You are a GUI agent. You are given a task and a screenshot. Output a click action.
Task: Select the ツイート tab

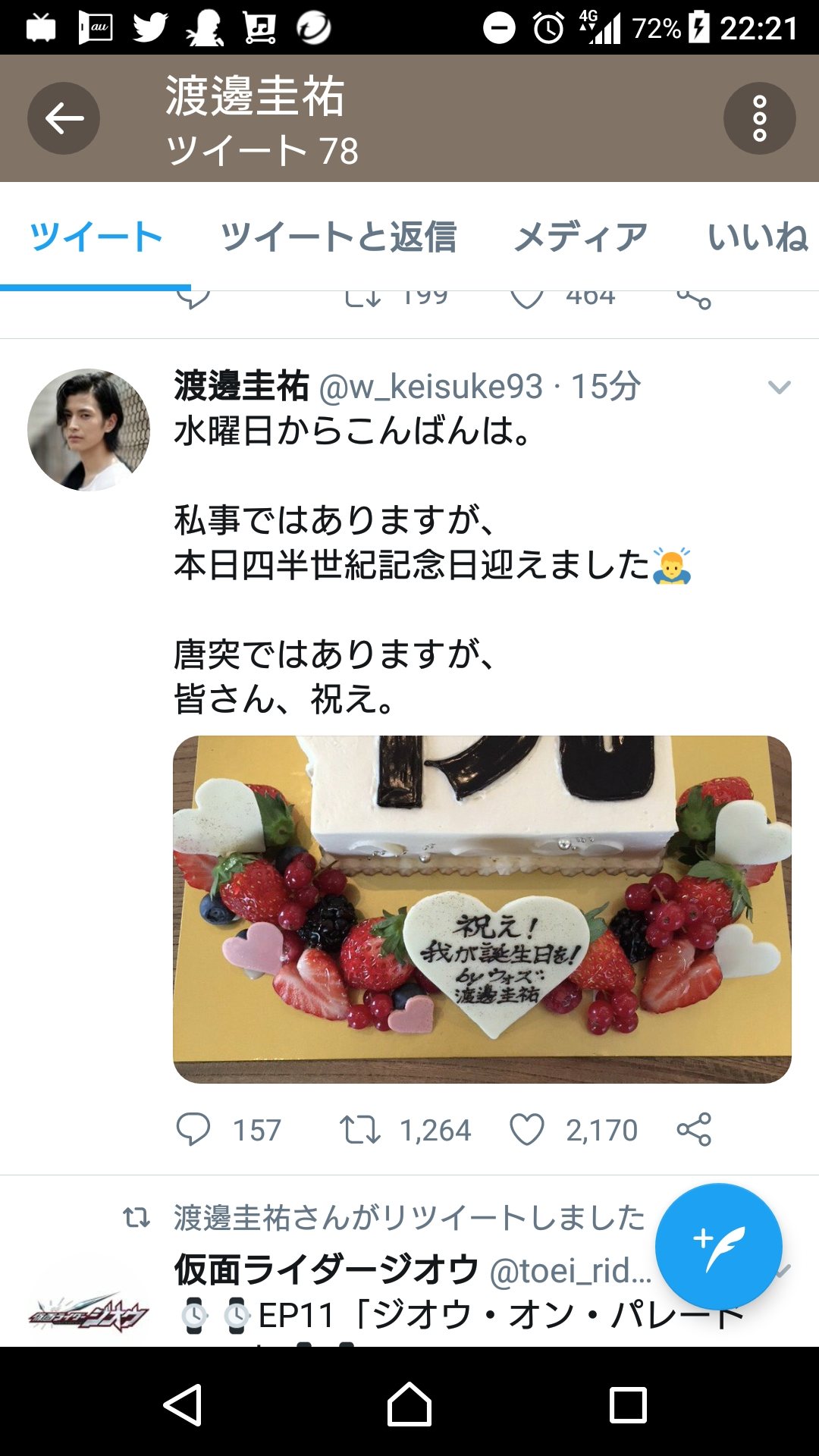pos(96,237)
